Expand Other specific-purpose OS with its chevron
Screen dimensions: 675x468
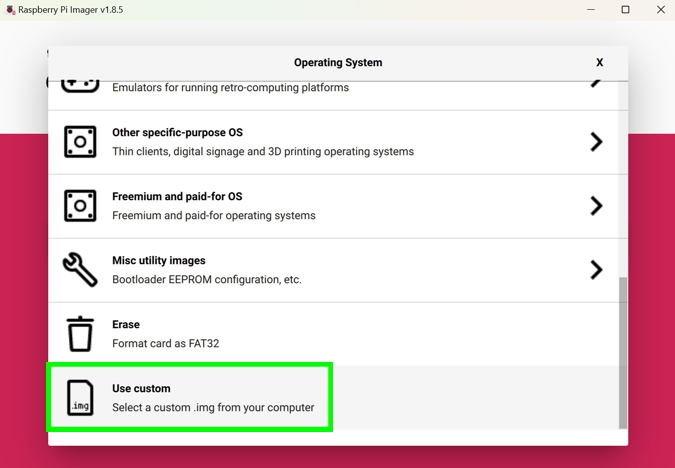(x=596, y=142)
